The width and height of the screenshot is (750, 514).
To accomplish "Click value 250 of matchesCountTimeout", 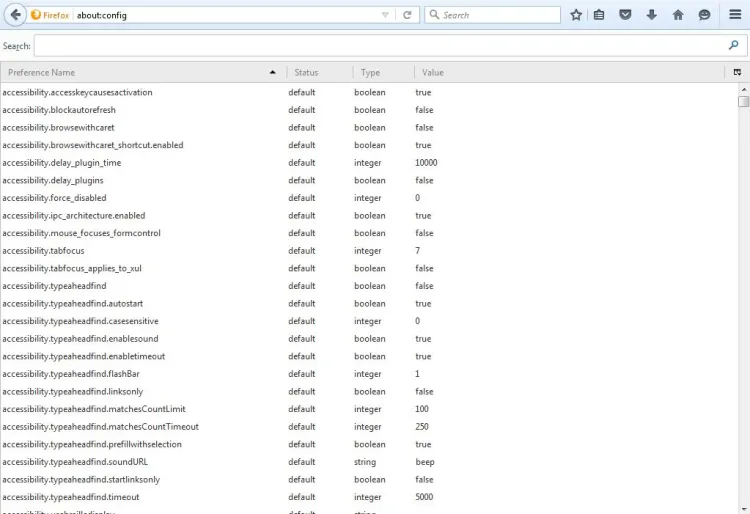I will click(422, 427).
